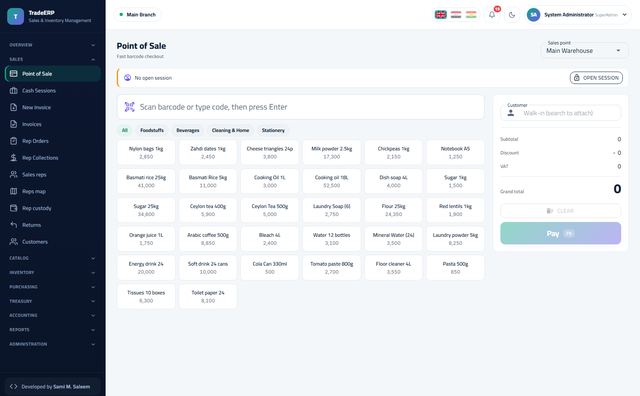
Task: Expand the Inventory sidebar section
Action: [52, 272]
